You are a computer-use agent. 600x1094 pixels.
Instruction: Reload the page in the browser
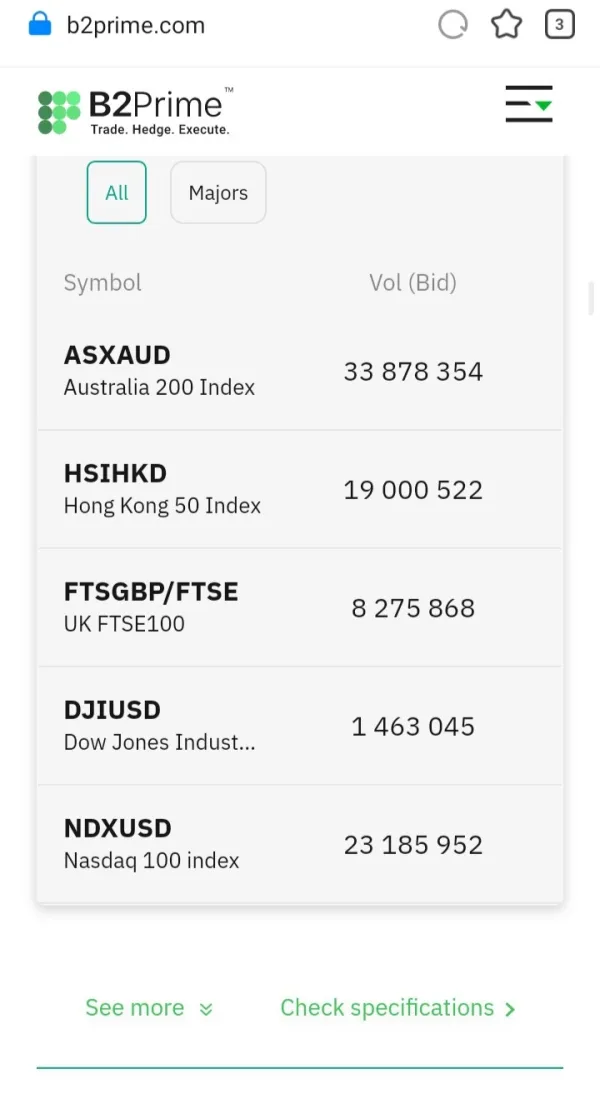[x=453, y=25]
